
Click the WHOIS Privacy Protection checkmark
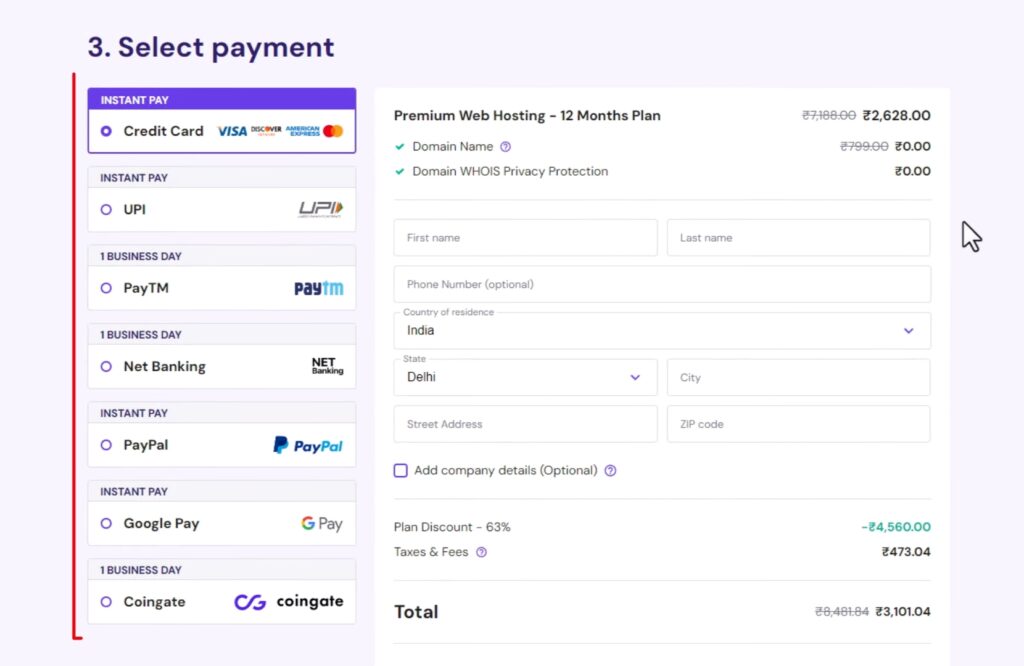coord(400,172)
